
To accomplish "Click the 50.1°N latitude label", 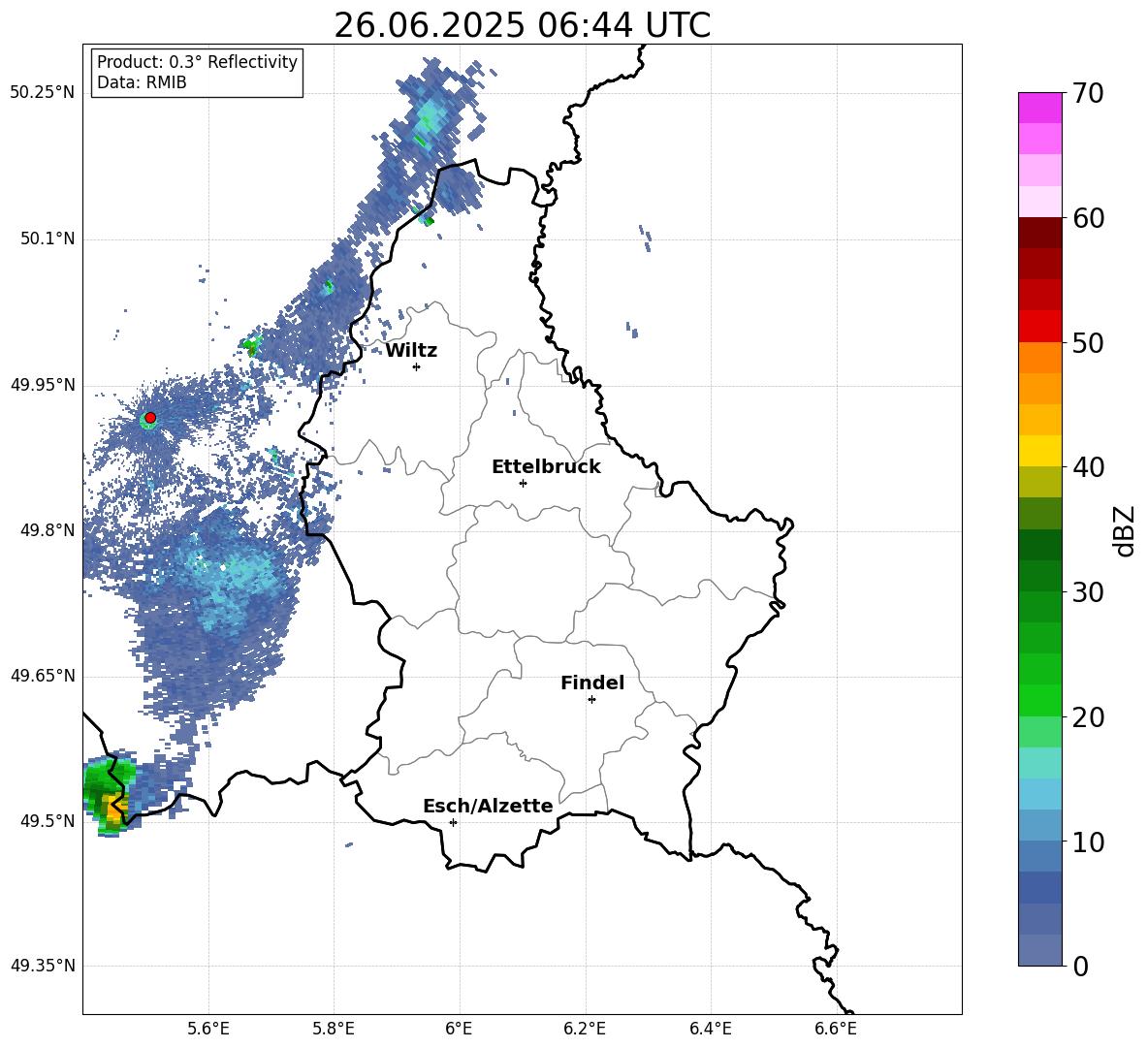I will pos(48,239).
